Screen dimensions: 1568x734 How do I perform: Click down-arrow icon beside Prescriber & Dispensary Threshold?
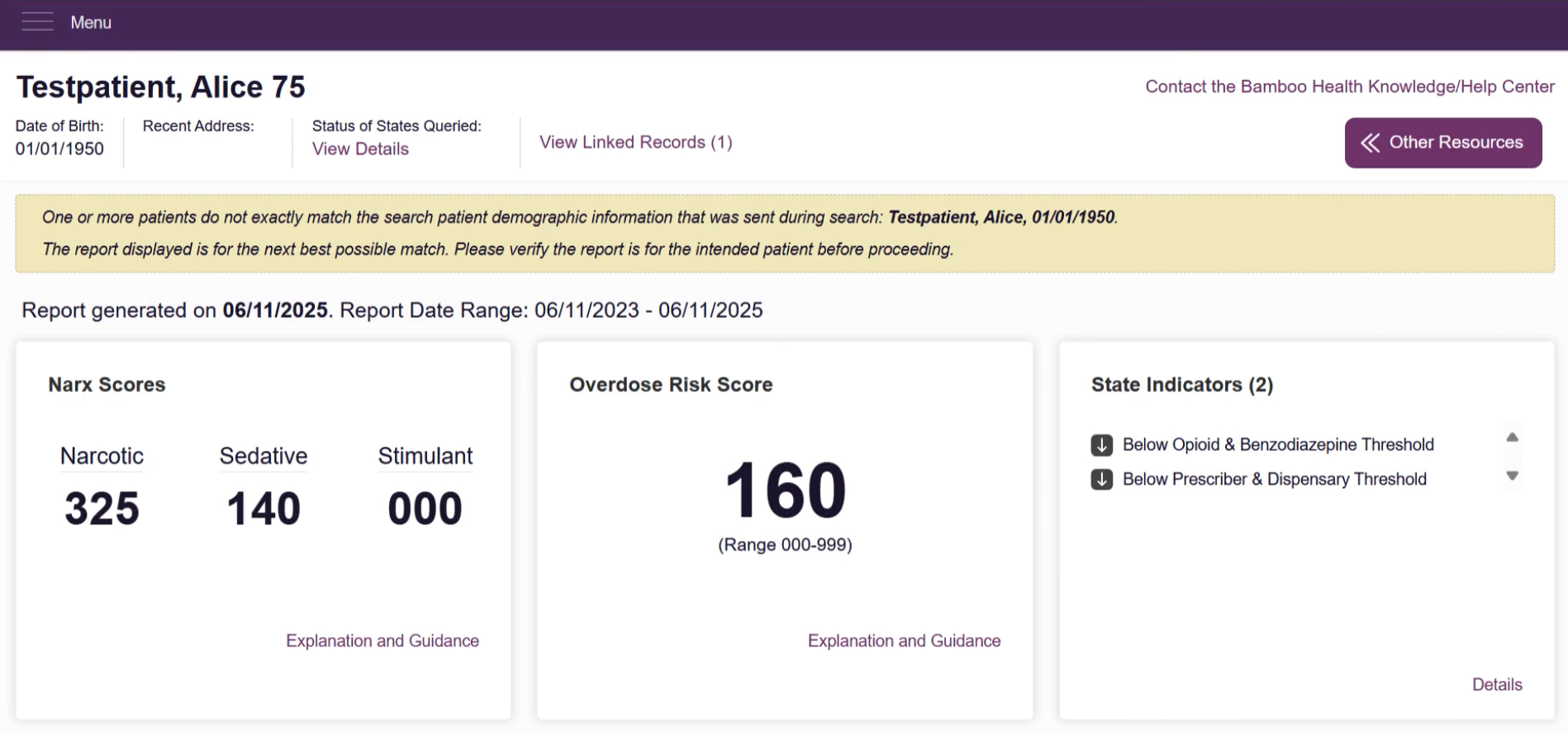[x=1101, y=480]
